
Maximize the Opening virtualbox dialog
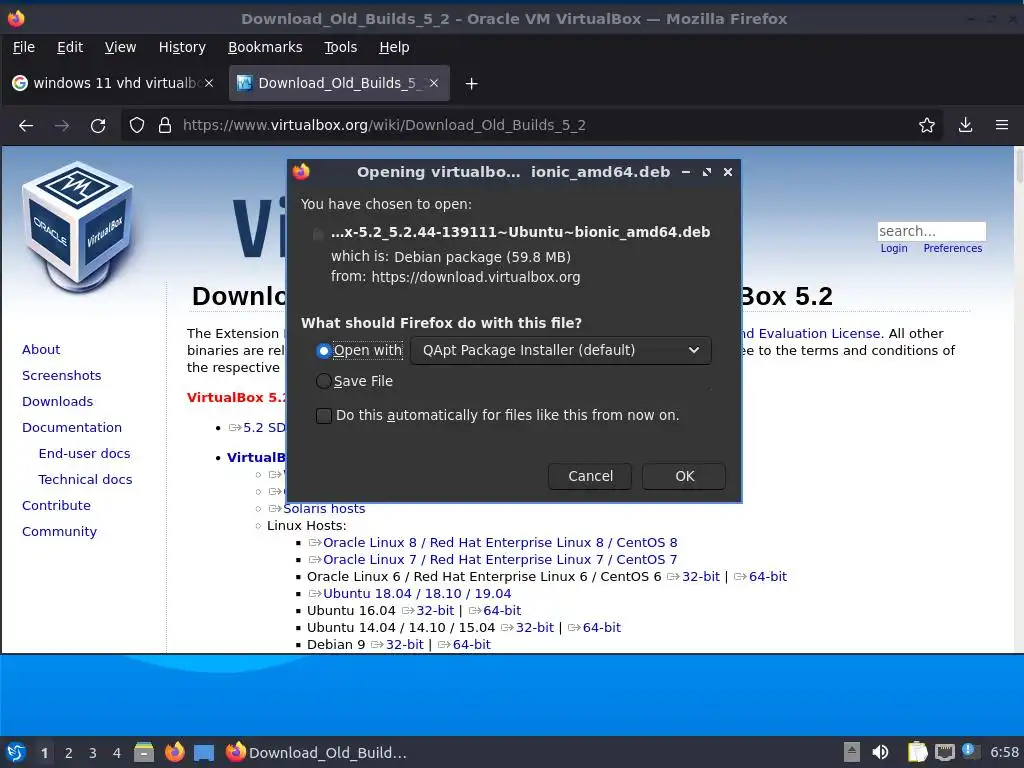[707, 172]
